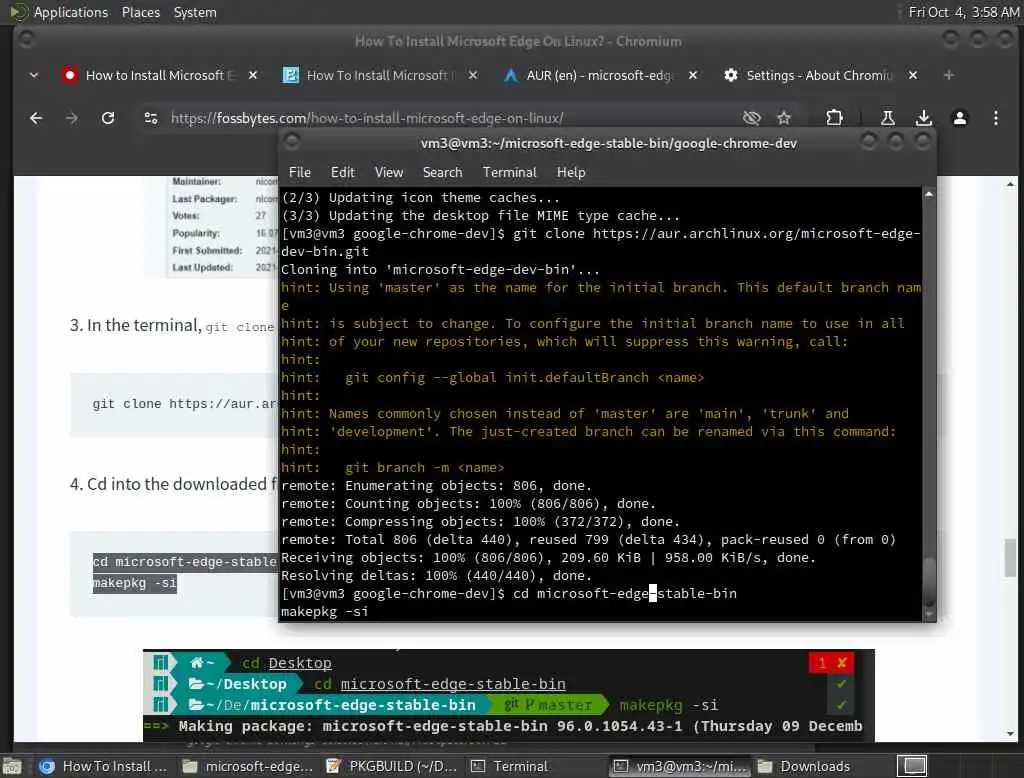Open Chrome Labs flask icon
The image size is (1024, 778).
coord(888,118)
